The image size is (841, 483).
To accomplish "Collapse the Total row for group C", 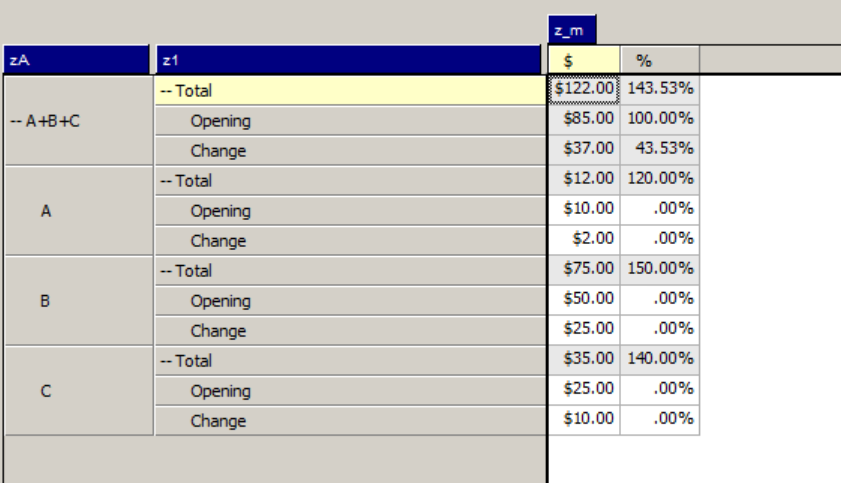I will click(x=166, y=361).
